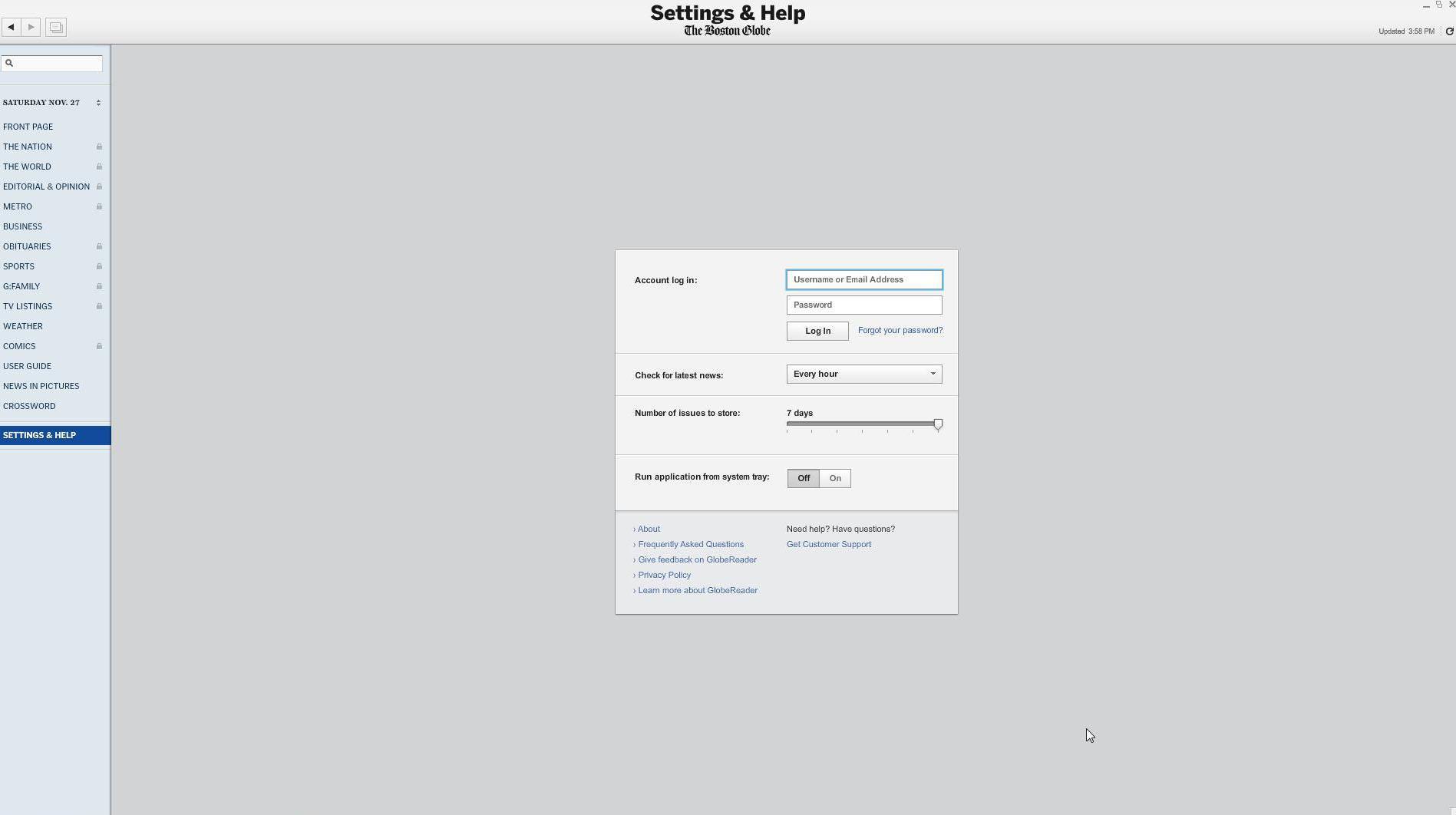This screenshot has height=815, width=1456.
Task: Click the forward navigation arrow
Action: coord(31,28)
